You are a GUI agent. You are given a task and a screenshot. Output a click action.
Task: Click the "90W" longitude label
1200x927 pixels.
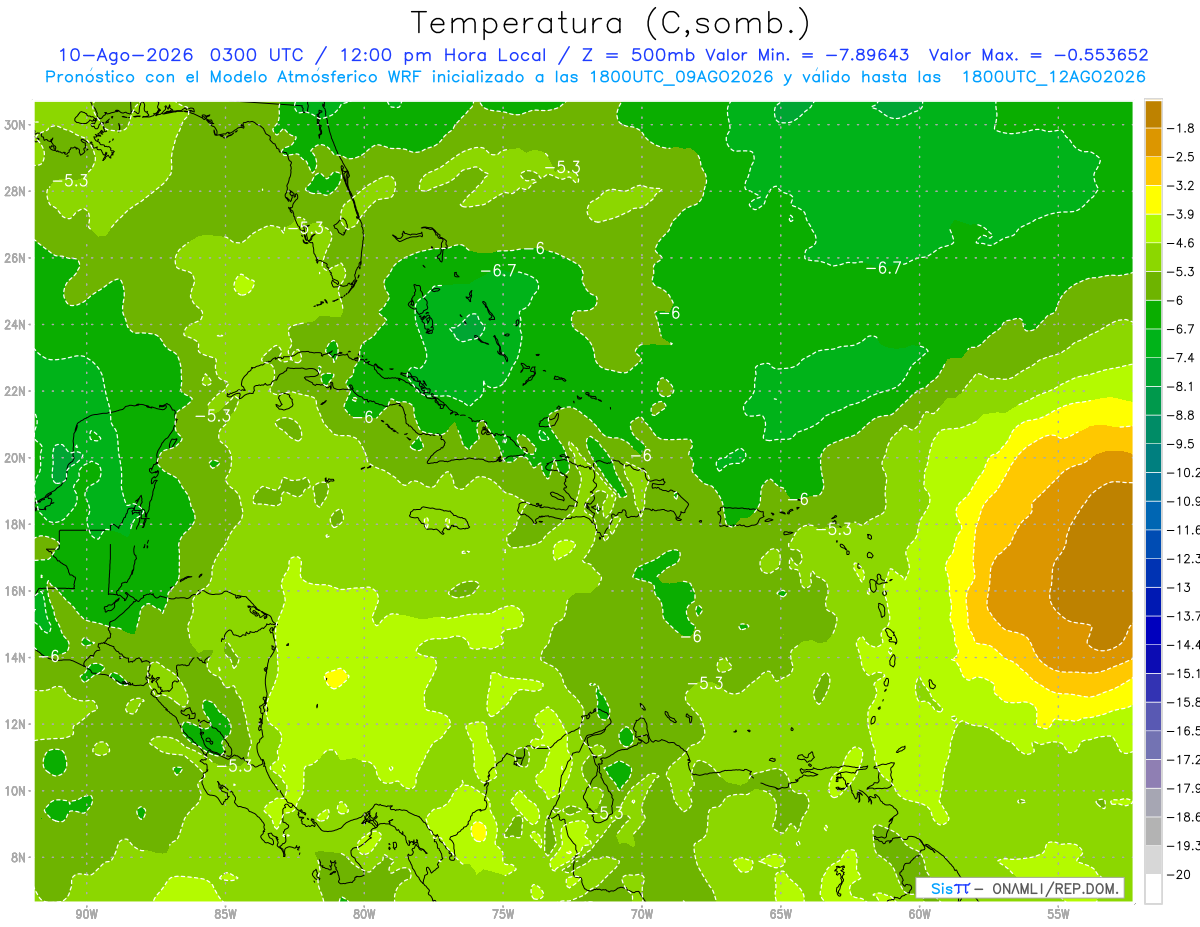tap(86, 914)
